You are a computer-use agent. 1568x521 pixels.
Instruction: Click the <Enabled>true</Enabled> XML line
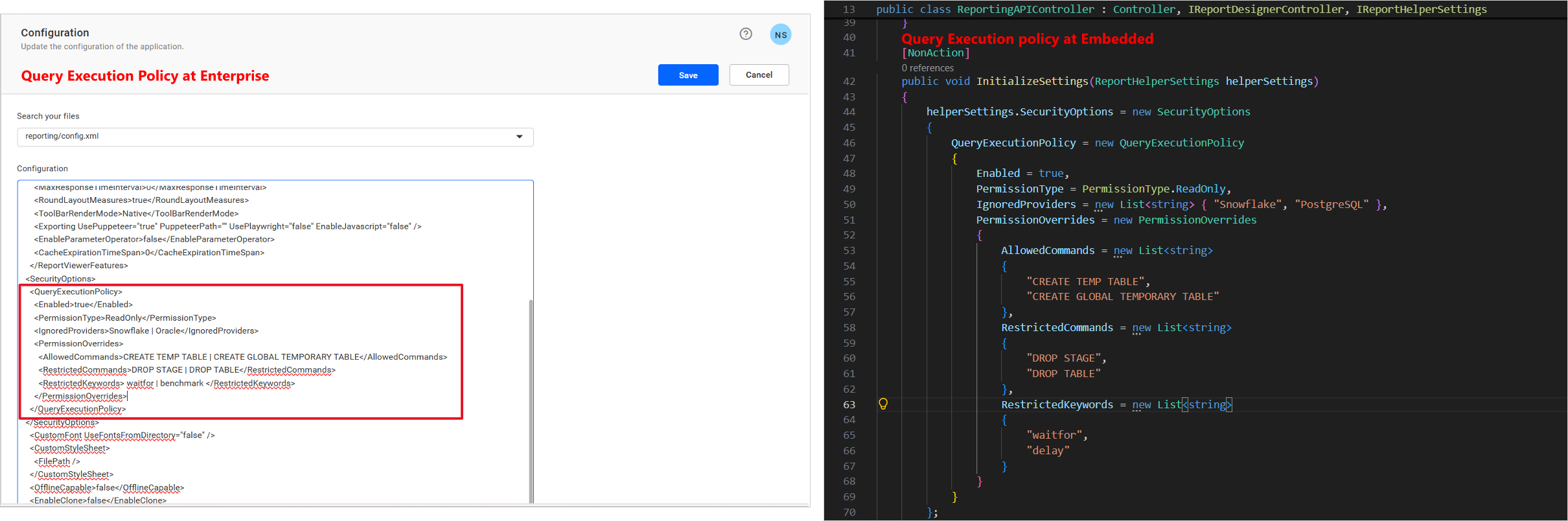[x=84, y=305]
